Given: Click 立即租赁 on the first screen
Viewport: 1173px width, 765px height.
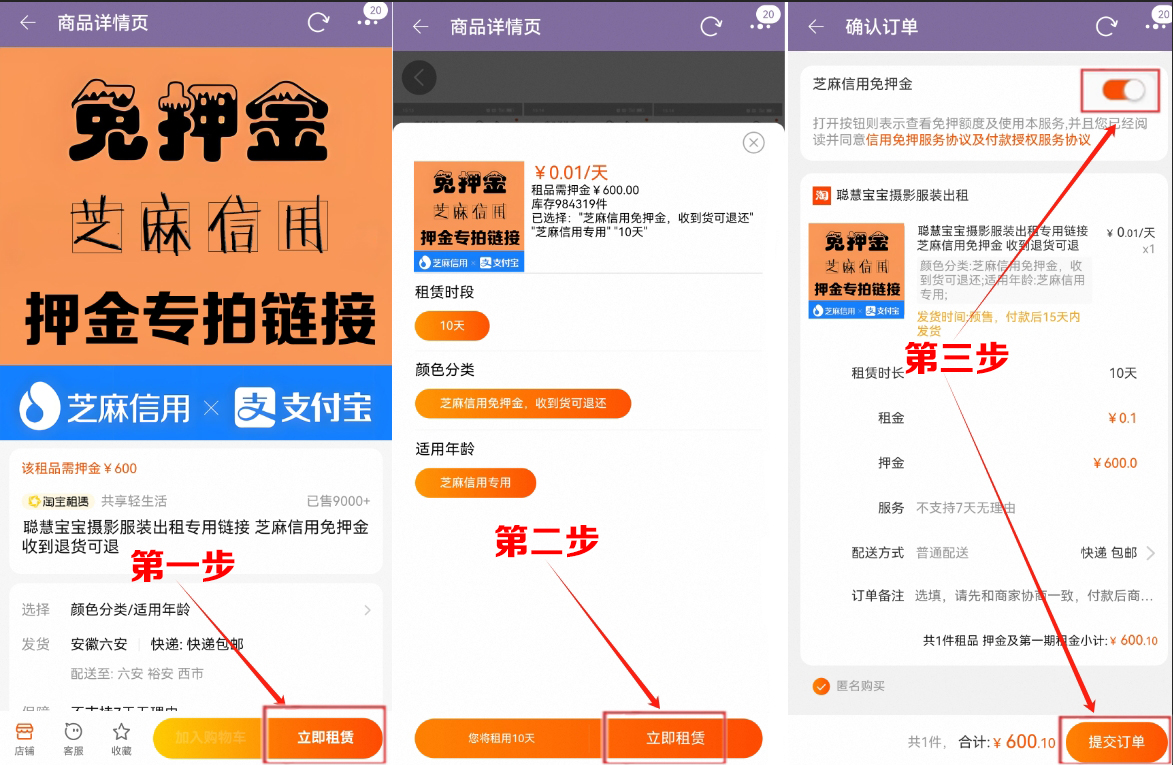Looking at the screenshot, I should pyautogui.click(x=325, y=737).
